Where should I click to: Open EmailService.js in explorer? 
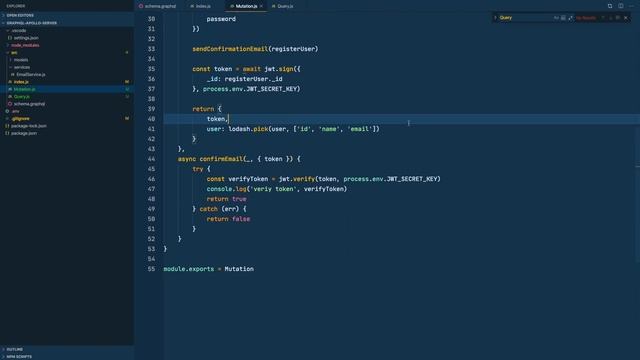(67, 75)
